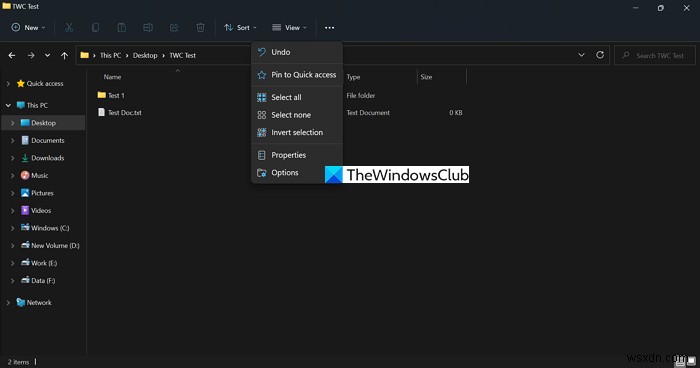The image size is (700, 368).
Task: Sort by the Type column header
Action: [353, 77]
